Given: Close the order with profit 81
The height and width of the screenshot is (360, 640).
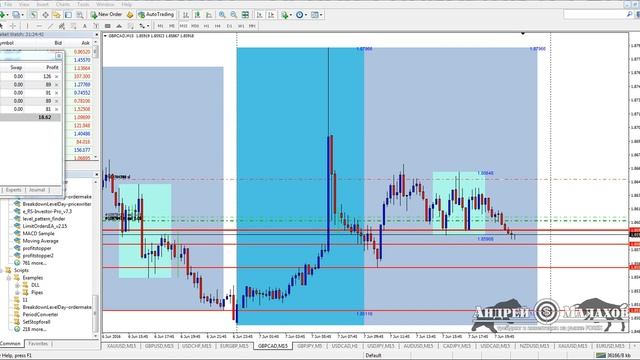Looking at the screenshot, I should (x=56, y=109).
